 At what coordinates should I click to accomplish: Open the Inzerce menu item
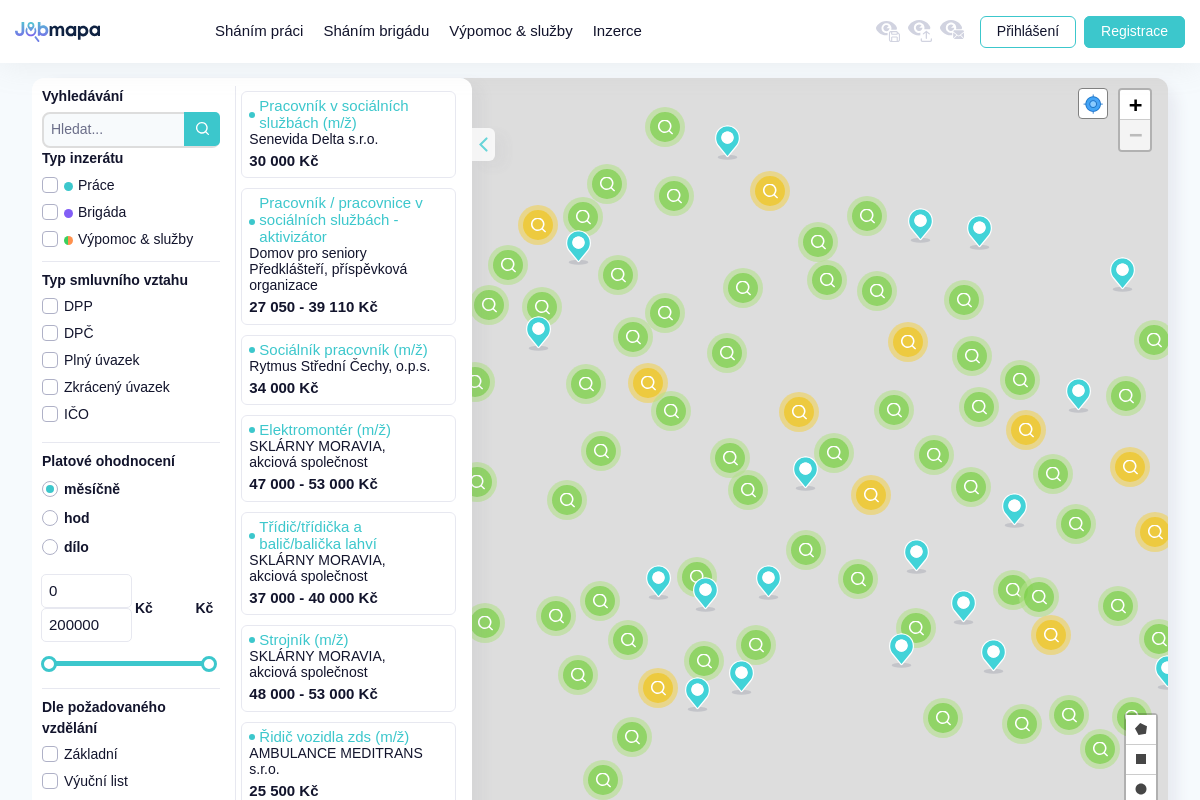(x=617, y=31)
